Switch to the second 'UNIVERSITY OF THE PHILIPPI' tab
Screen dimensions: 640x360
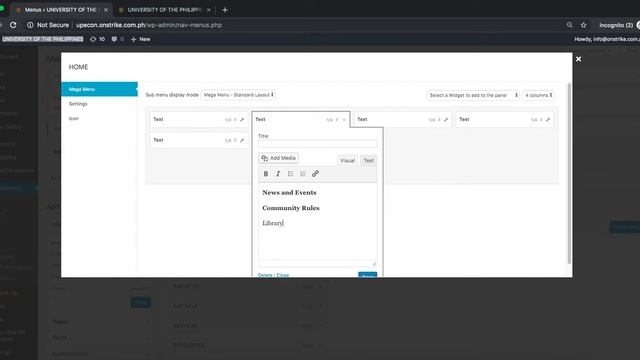coord(164,10)
